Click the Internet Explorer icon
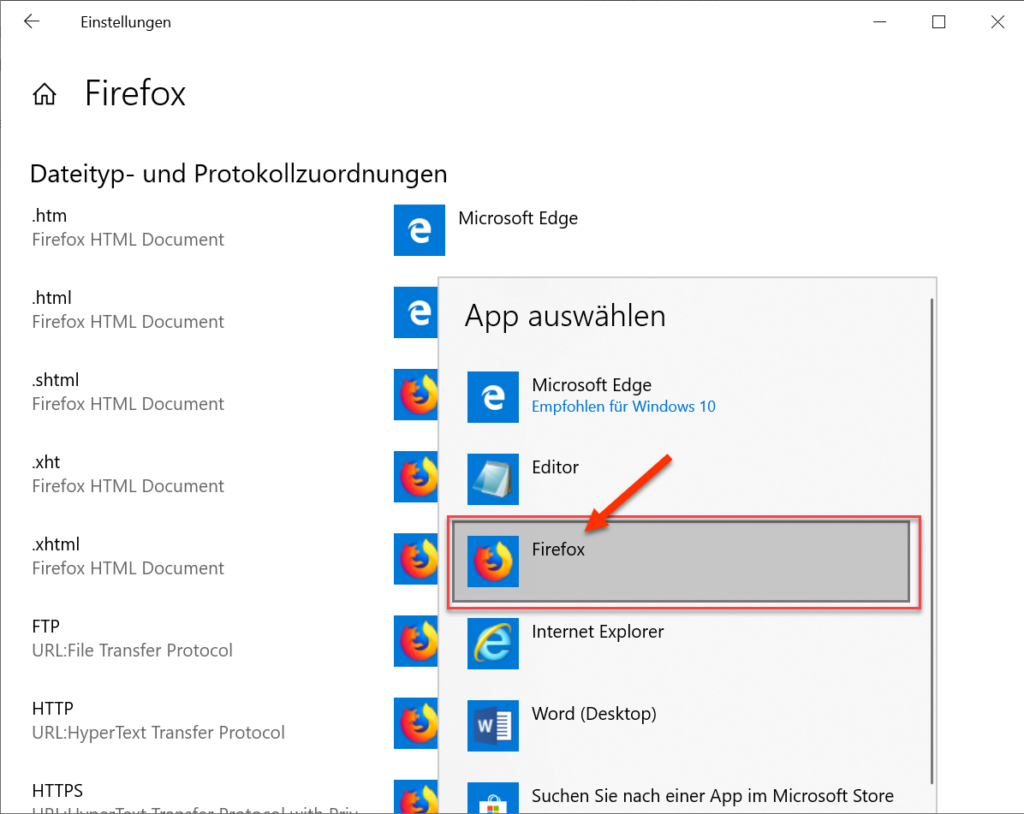Viewport: 1024px width, 814px height. [493, 643]
